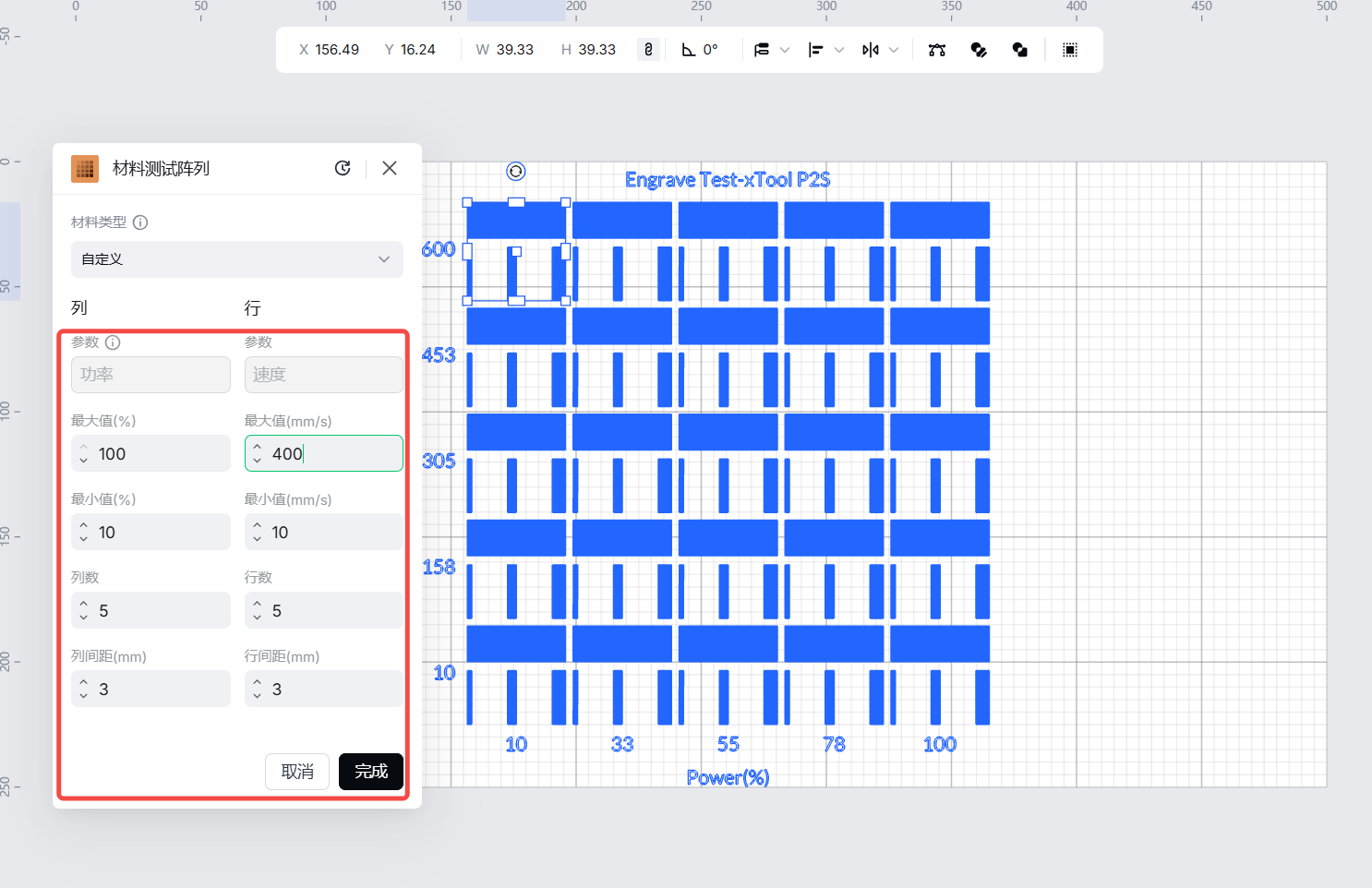The width and height of the screenshot is (1372, 888).
Task: Expand the flip options dropdown arrow
Action: pos(894,50)
